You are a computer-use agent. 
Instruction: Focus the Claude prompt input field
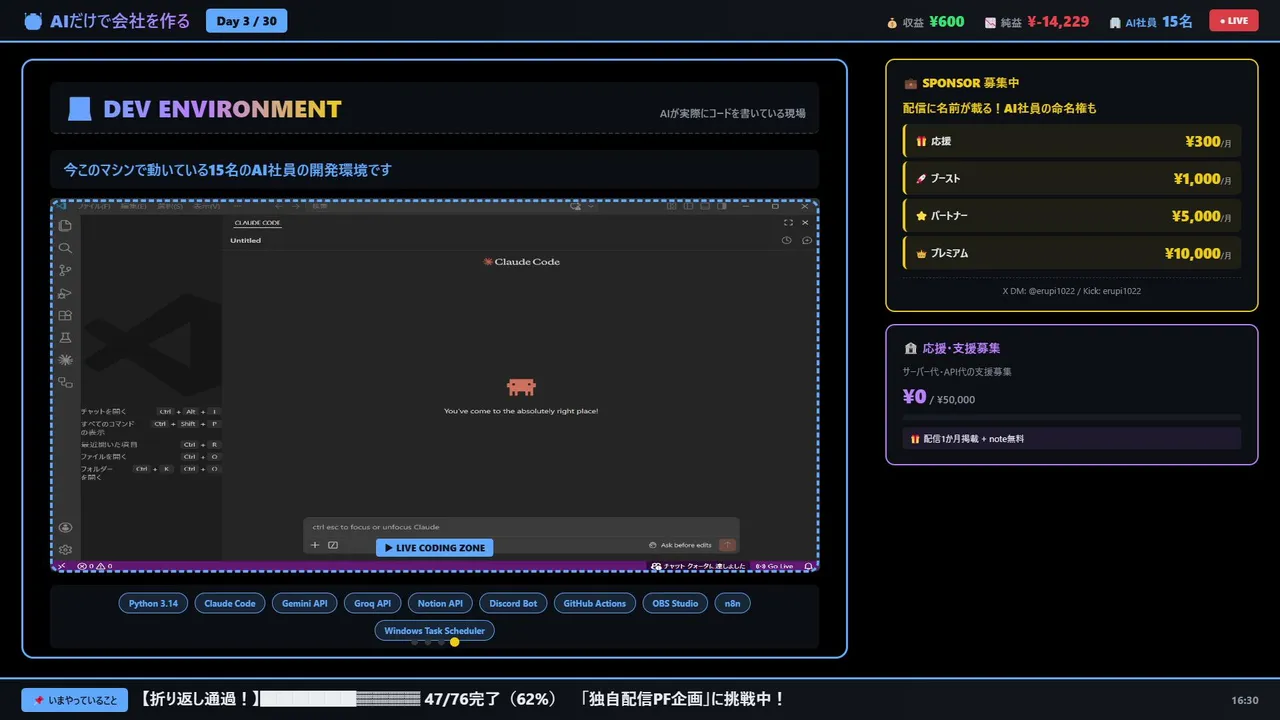[521, 527]
